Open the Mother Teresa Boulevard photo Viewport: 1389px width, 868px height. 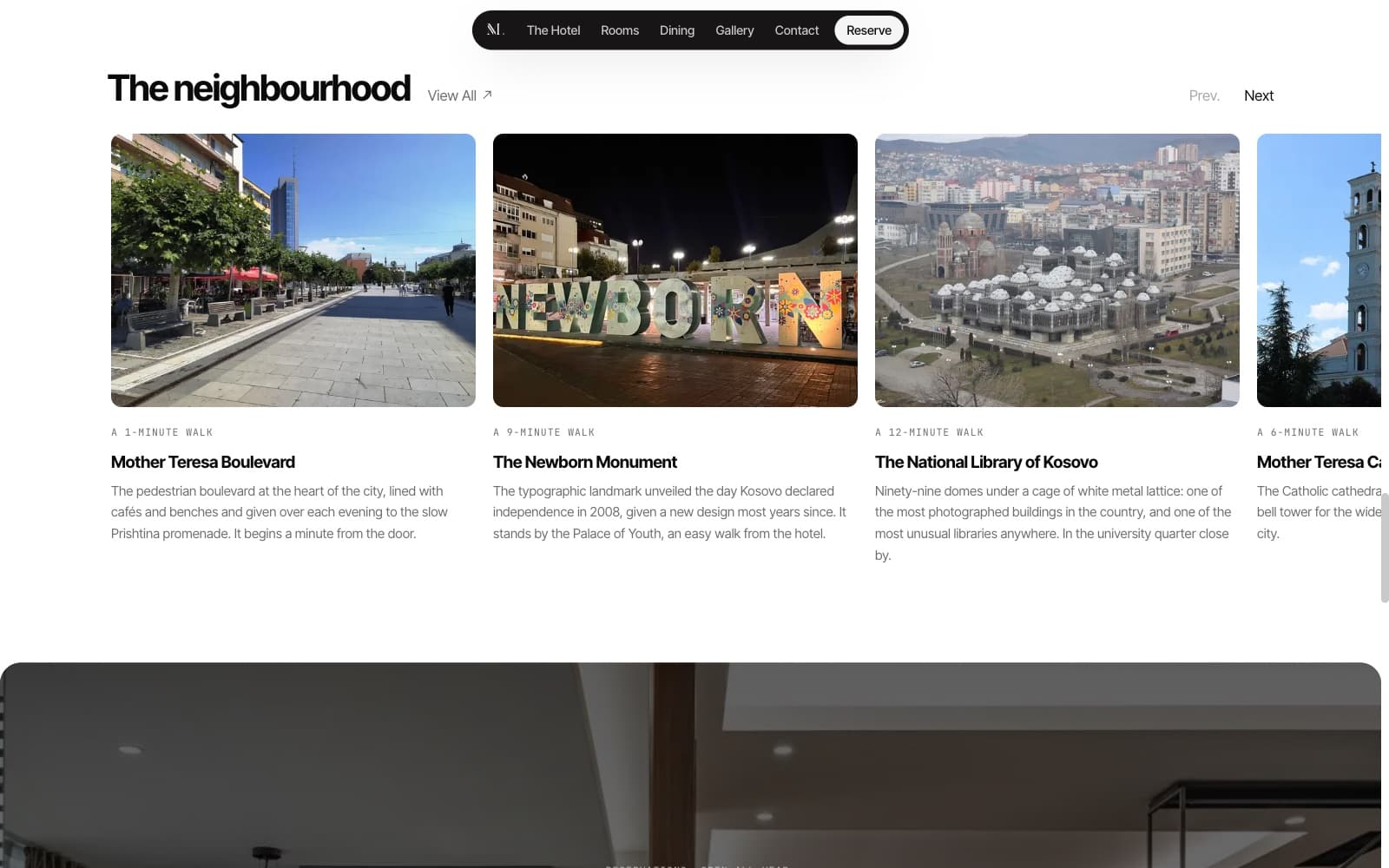coord(293,270)
